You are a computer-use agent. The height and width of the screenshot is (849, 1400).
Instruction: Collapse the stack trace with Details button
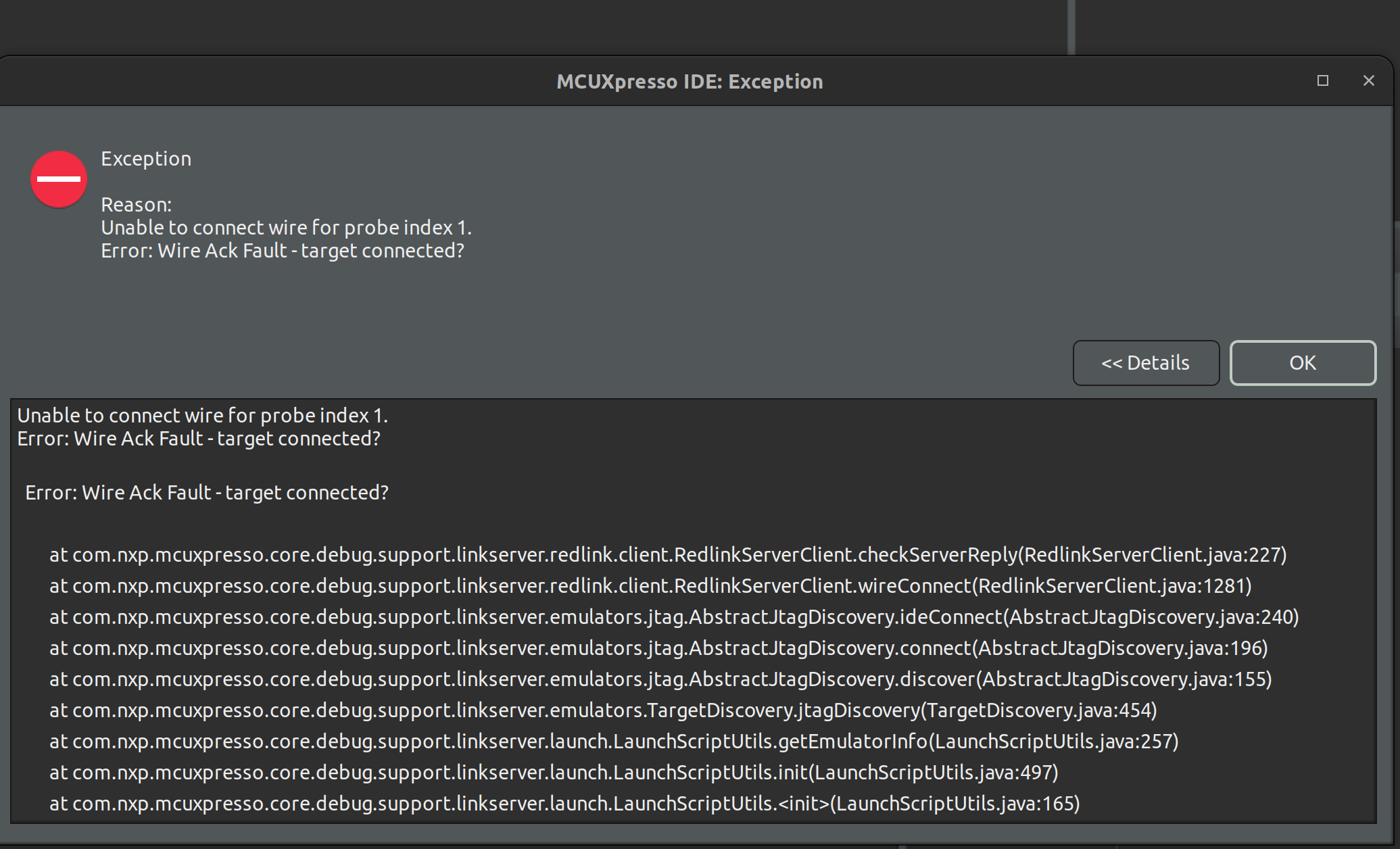tap(1146, 363)
